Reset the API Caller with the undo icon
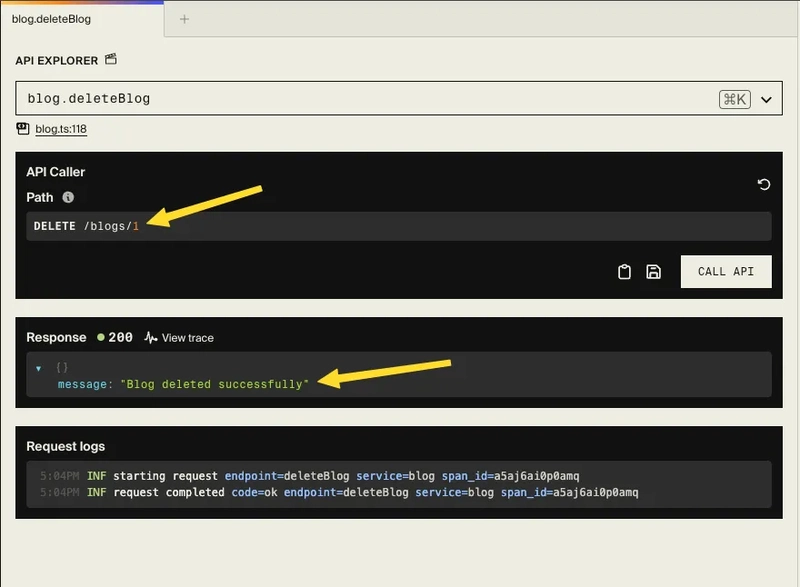The width and height of the screenshot is (800, 587). point(764,184)
